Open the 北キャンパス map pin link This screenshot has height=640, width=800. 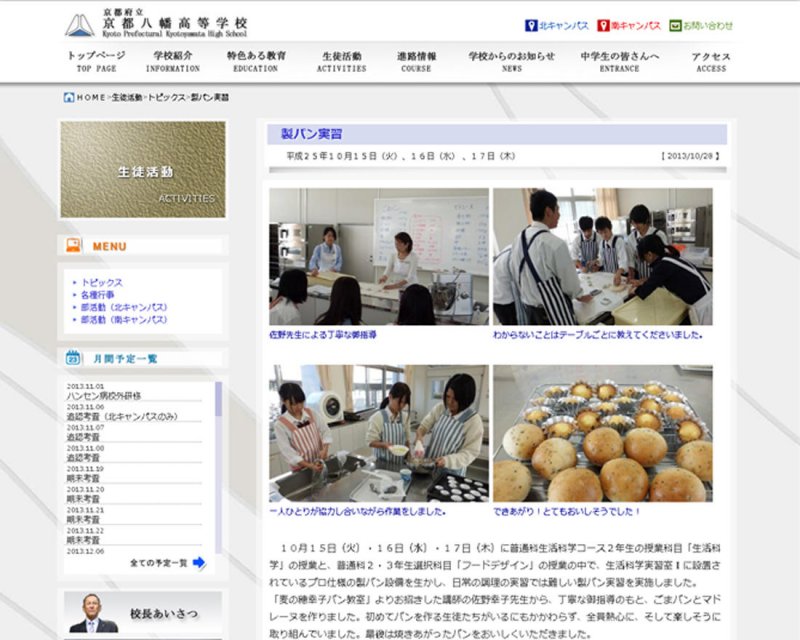tap(532, 26)
